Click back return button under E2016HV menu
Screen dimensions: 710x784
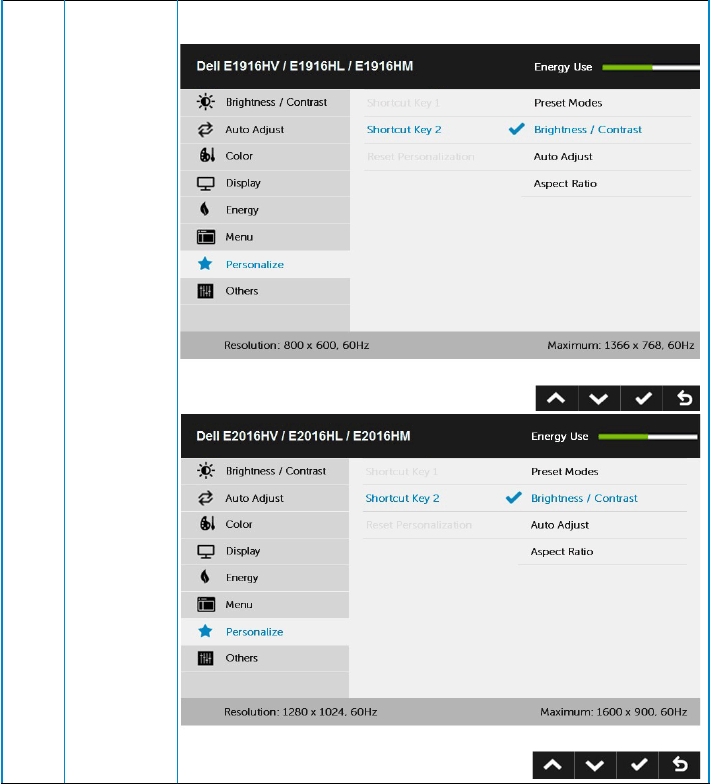pos(680,765)
